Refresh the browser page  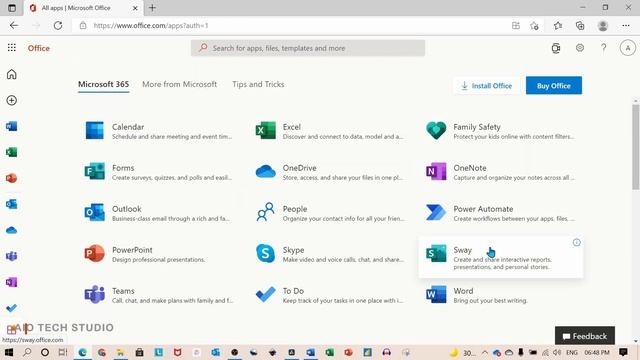(58, 26)
